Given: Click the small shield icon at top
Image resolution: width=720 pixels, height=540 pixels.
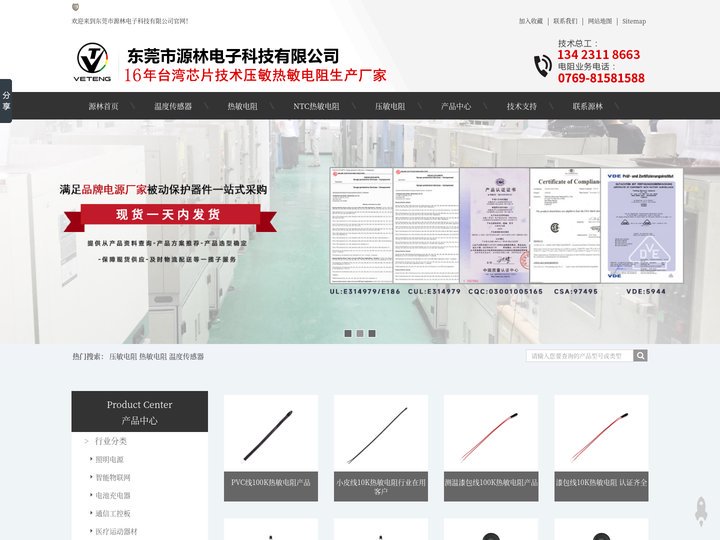Looking at the screenshot, I should tap(76, 7).
